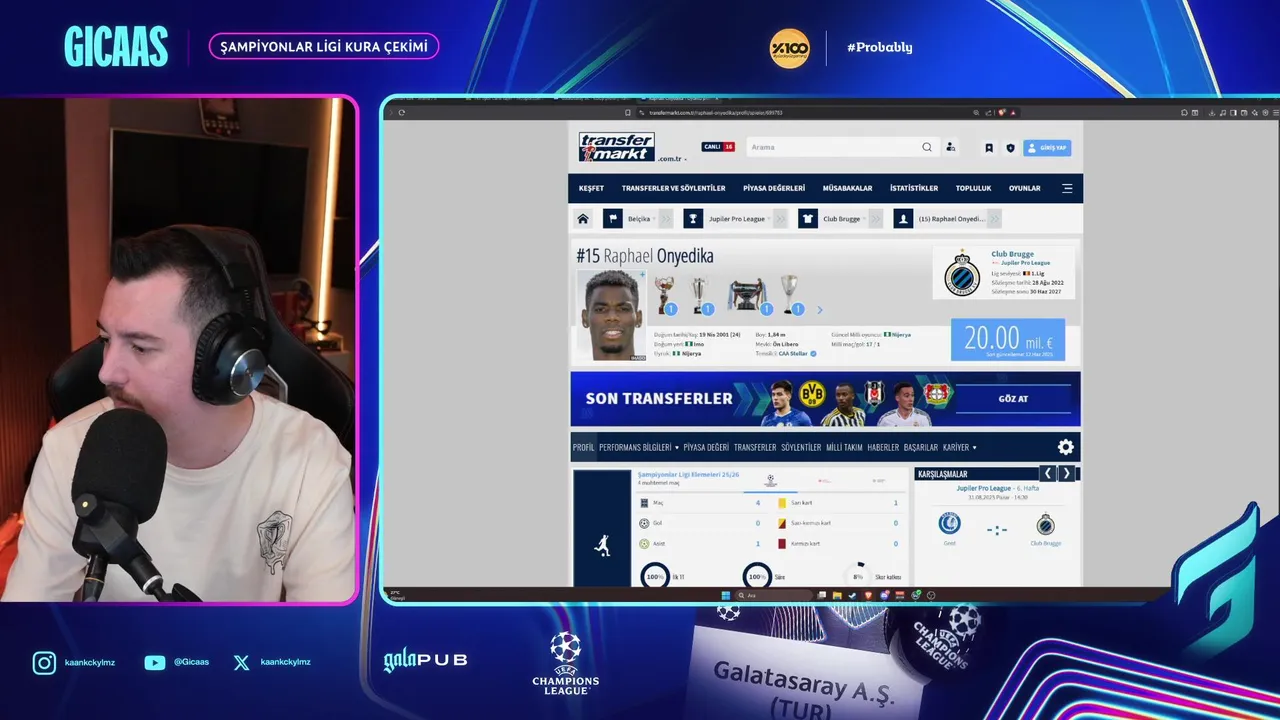Click the plus icon on player photo
Screen dimensions: 1280x720
click(642, 274)
